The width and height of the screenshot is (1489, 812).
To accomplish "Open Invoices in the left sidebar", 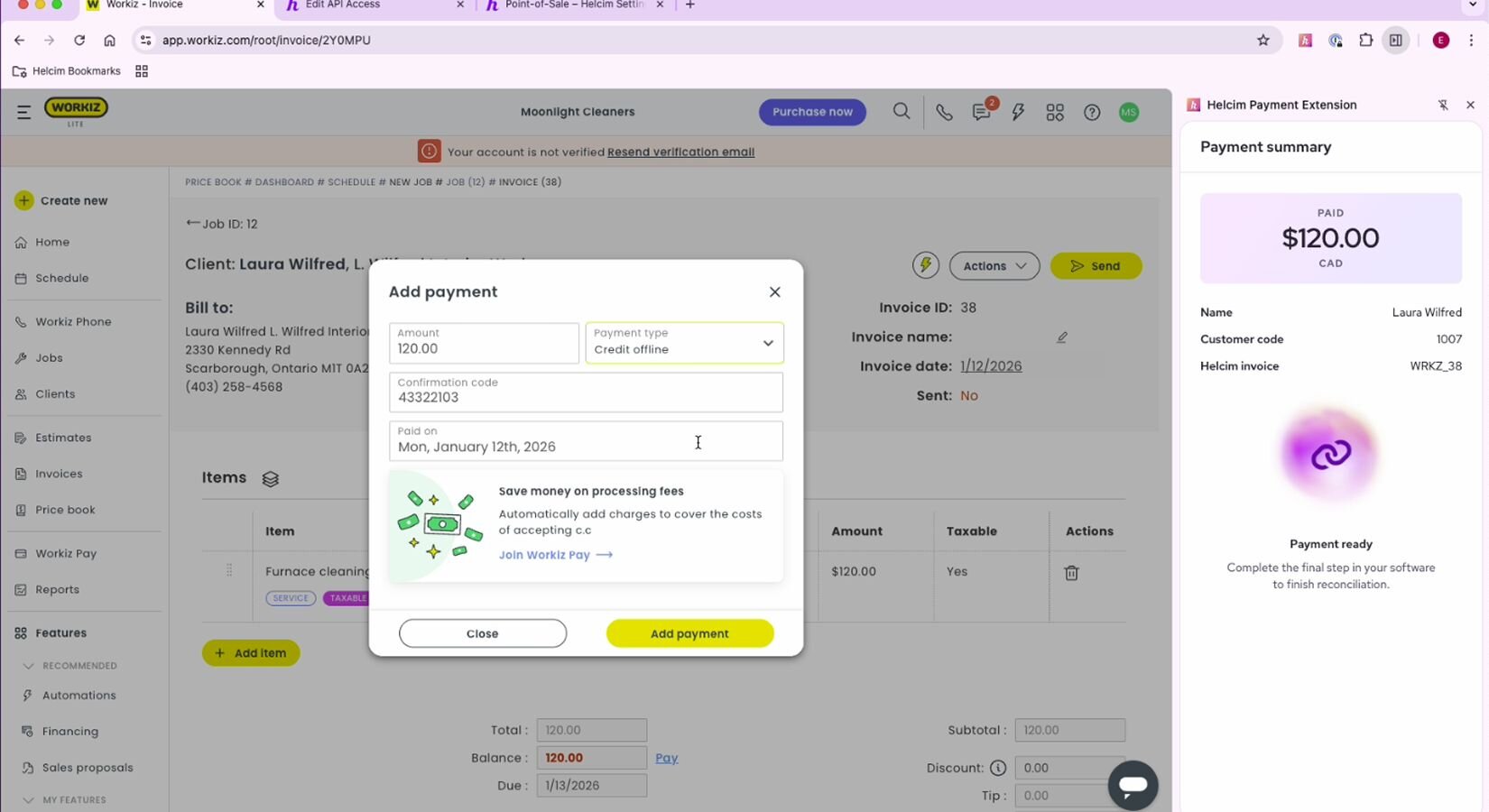I will [59, 474].
